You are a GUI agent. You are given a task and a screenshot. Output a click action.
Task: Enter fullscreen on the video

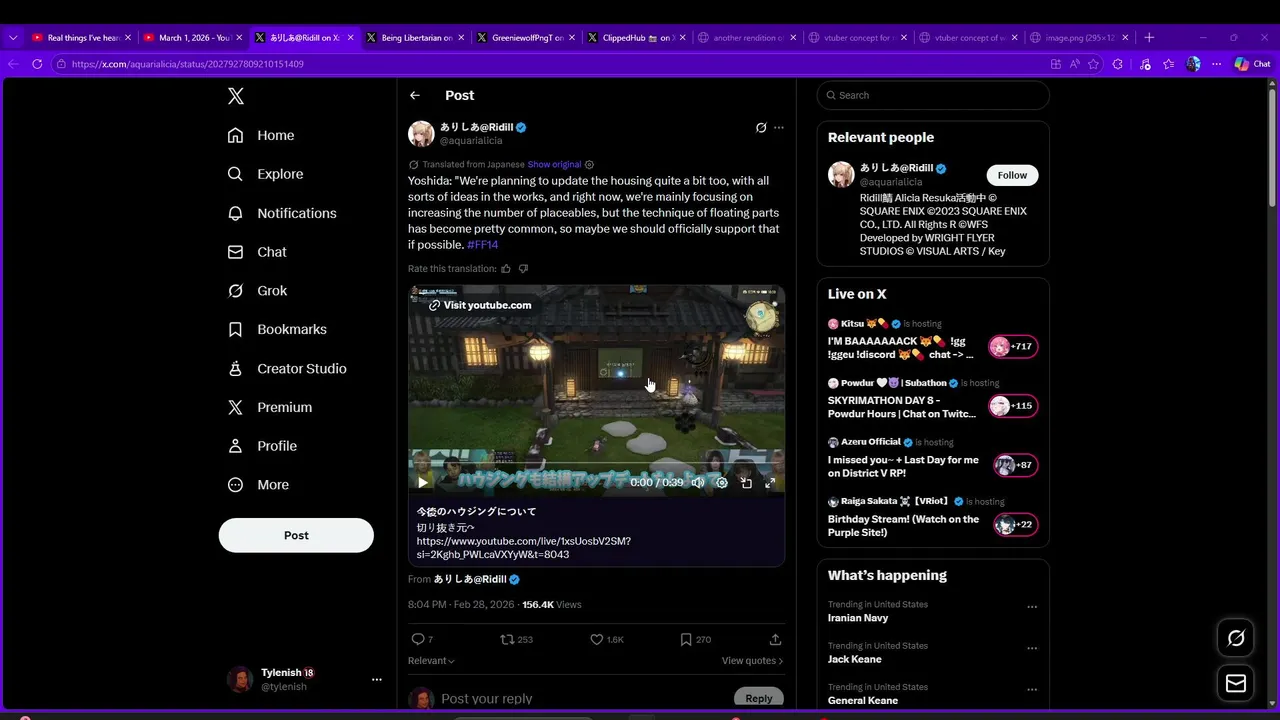click(770, 482)
